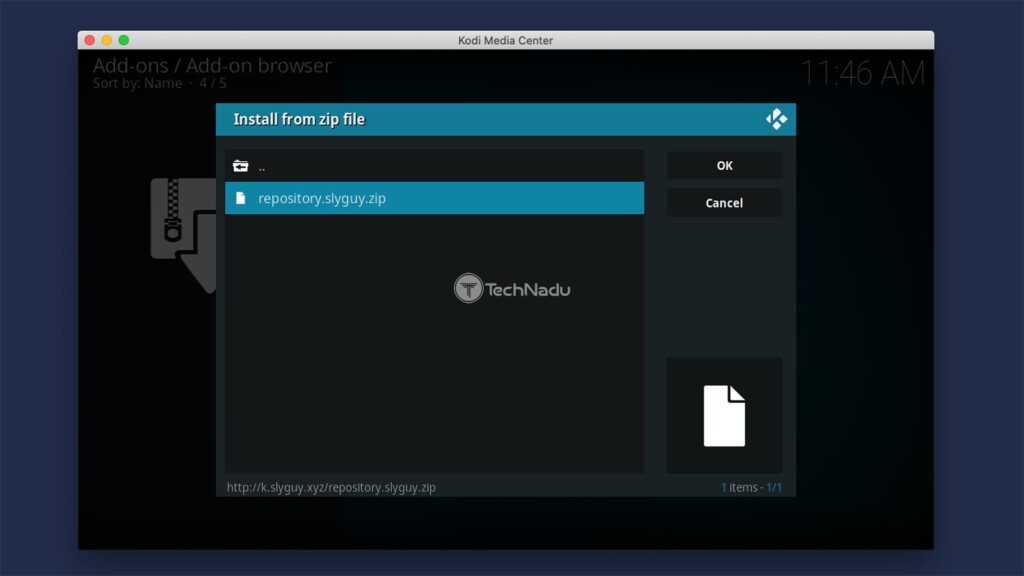The image size is (1024, 576).
Task: Click the parent folder back icon
Action: pyautogui.click(x=240, y=167)
